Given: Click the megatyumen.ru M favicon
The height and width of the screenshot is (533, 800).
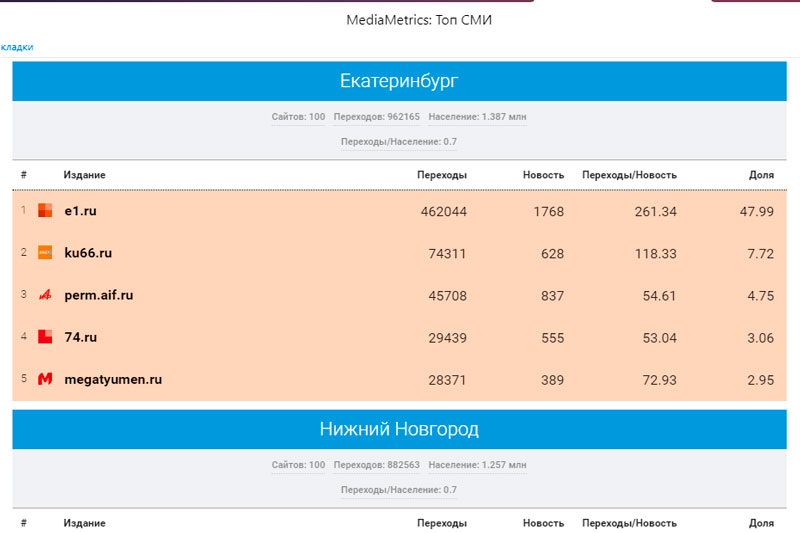Looking at the screenshot, I should pos(45,379).
